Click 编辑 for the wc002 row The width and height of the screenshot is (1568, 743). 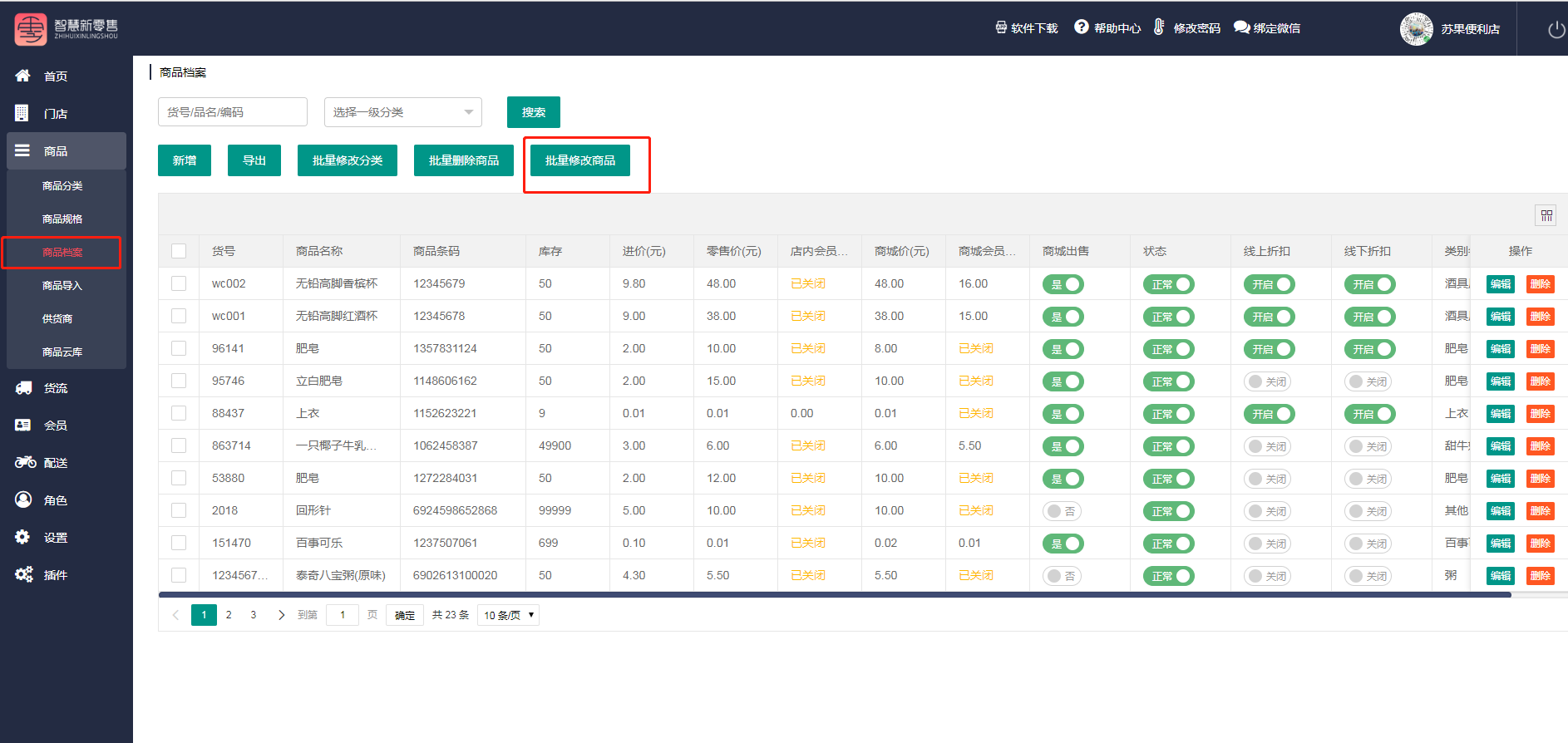click(1501, 284)
